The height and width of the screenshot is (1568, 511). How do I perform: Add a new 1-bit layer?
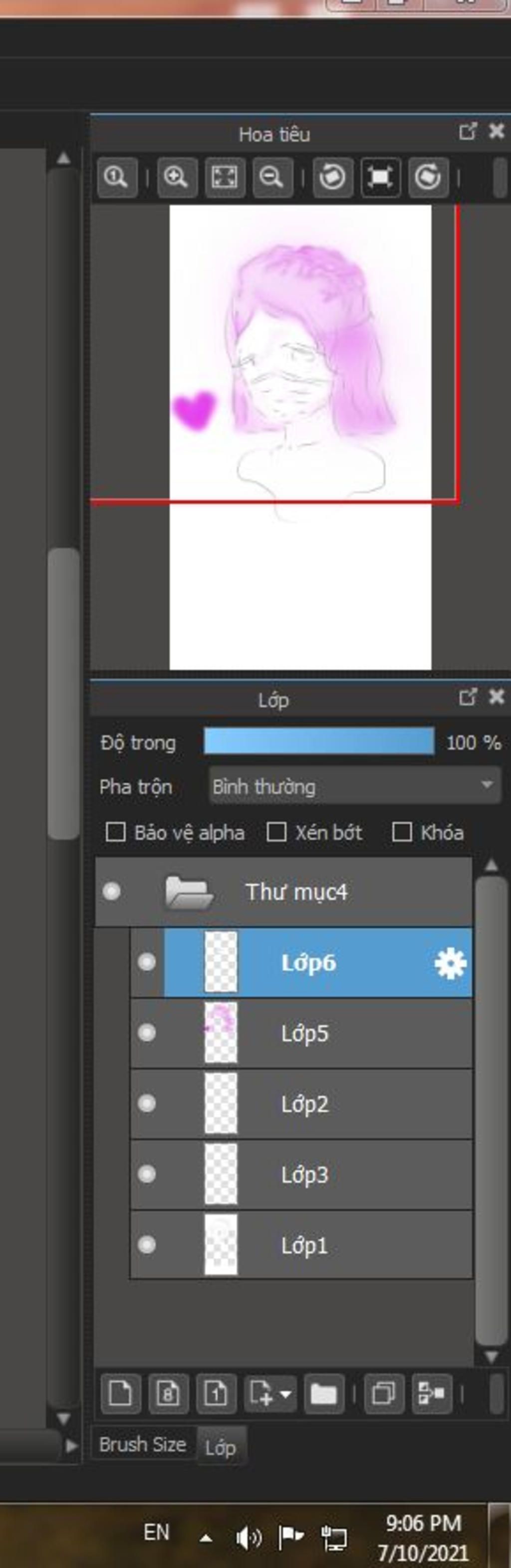[216, 1392]
